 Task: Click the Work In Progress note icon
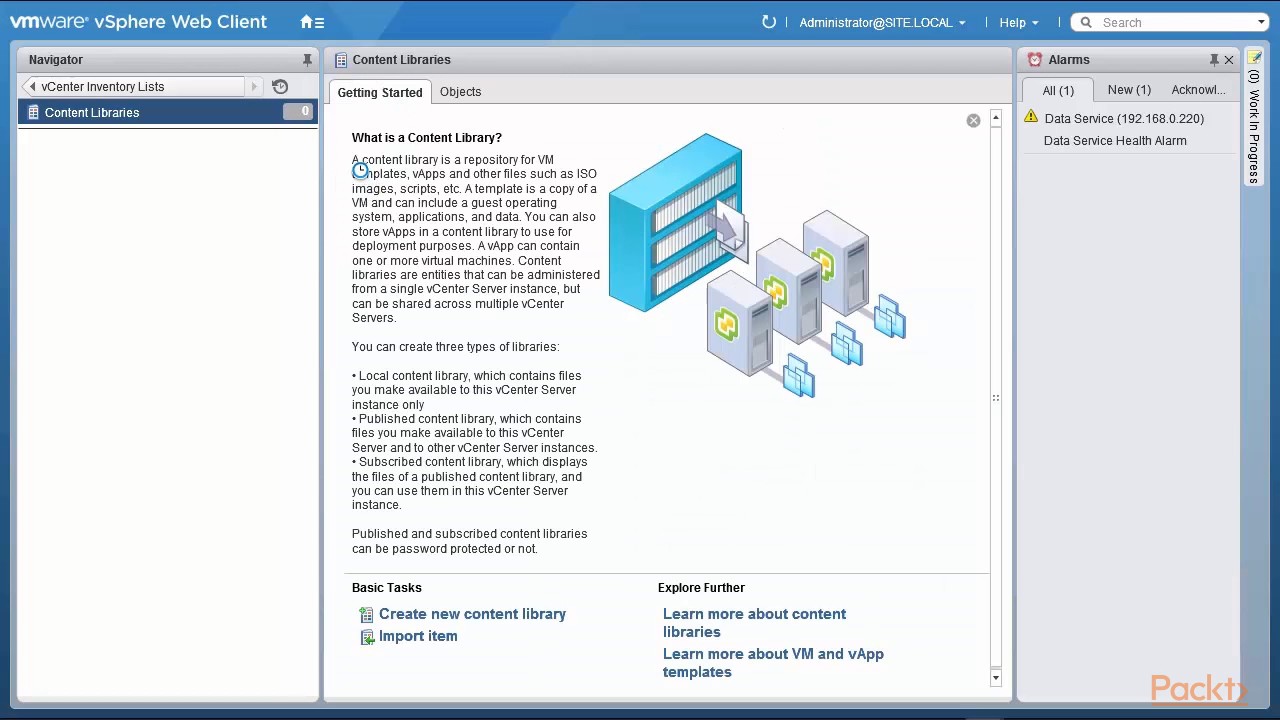(1254, 58)
